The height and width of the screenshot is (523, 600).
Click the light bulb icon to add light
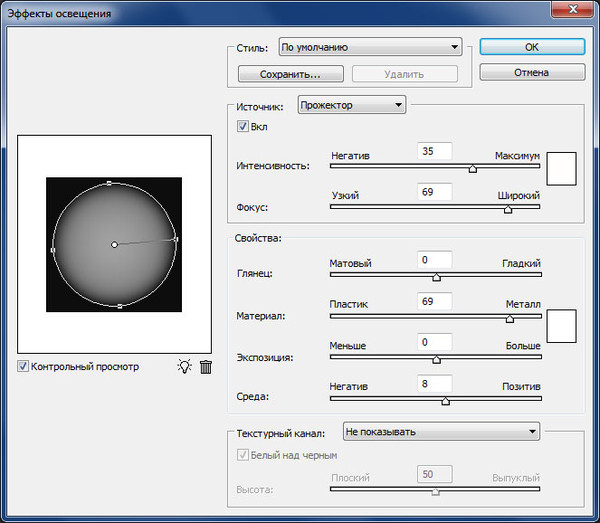coord(184,367)
